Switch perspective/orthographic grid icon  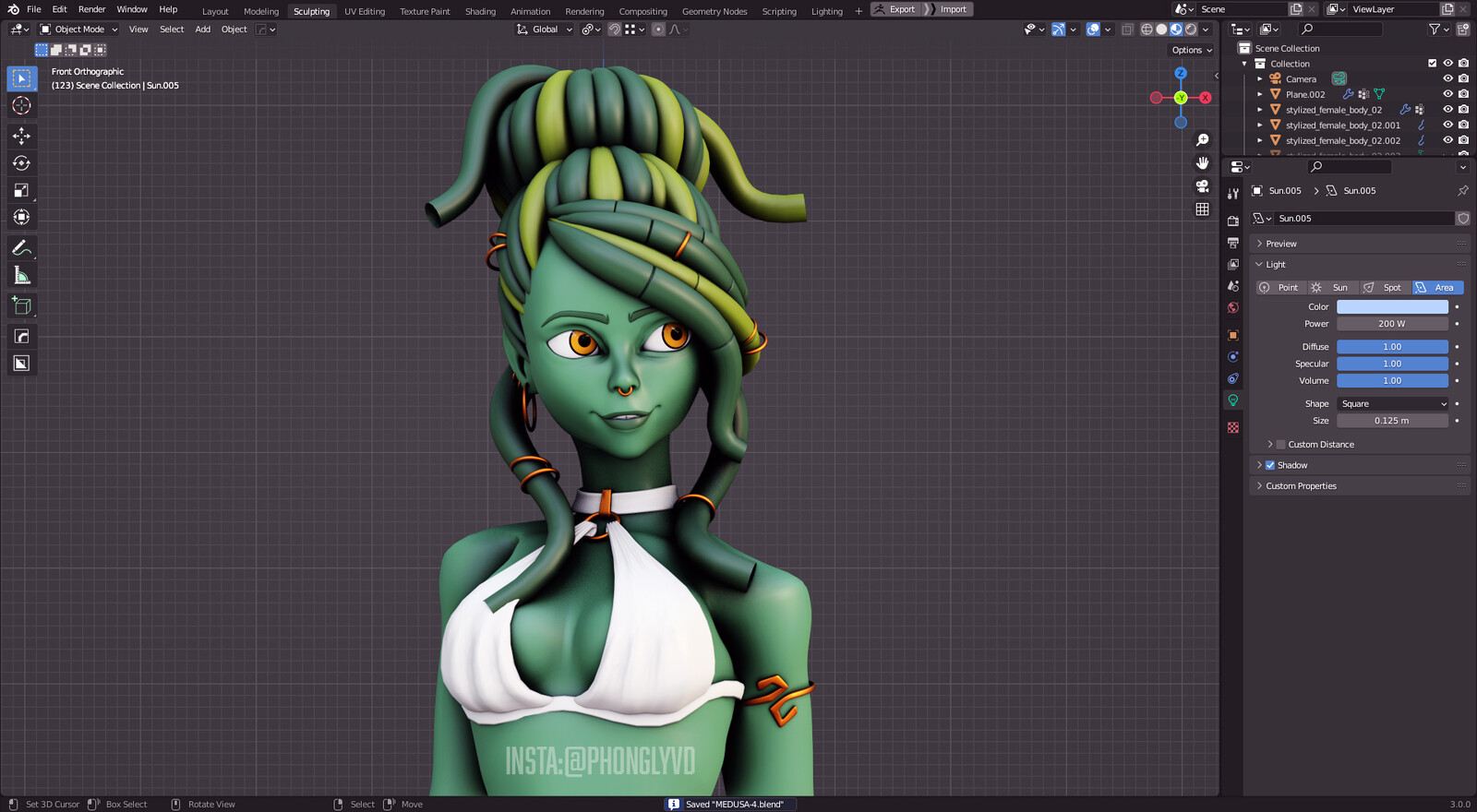[x=1202, y=209]
